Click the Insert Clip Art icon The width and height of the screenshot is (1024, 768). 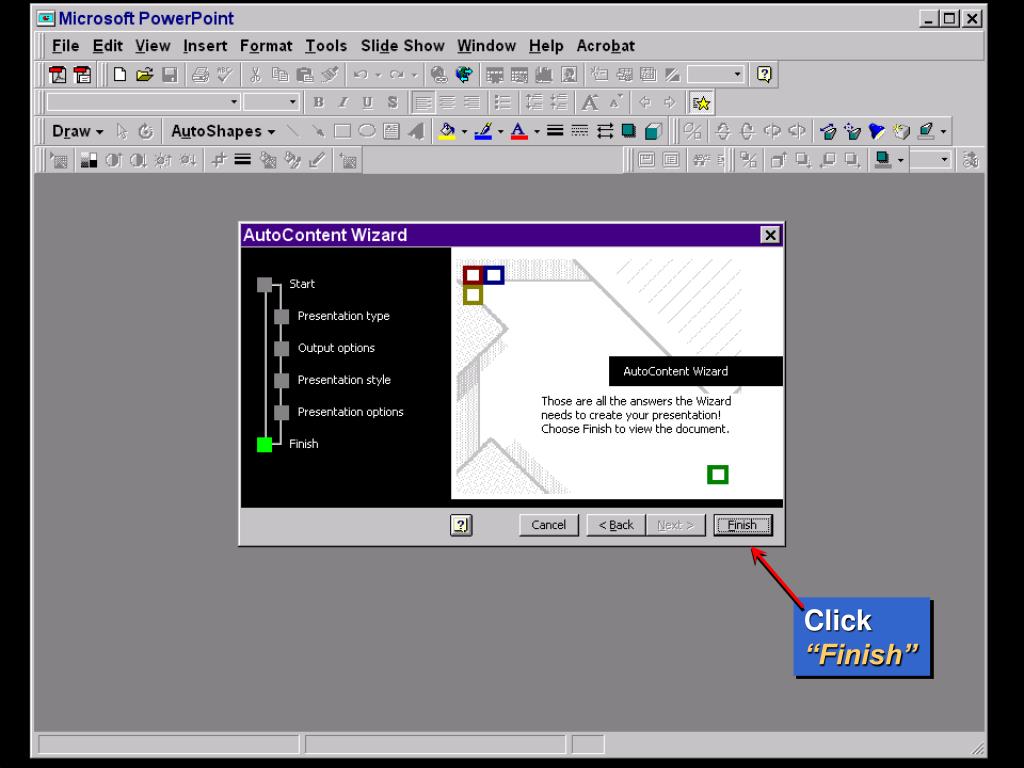(x=569, y=74)
